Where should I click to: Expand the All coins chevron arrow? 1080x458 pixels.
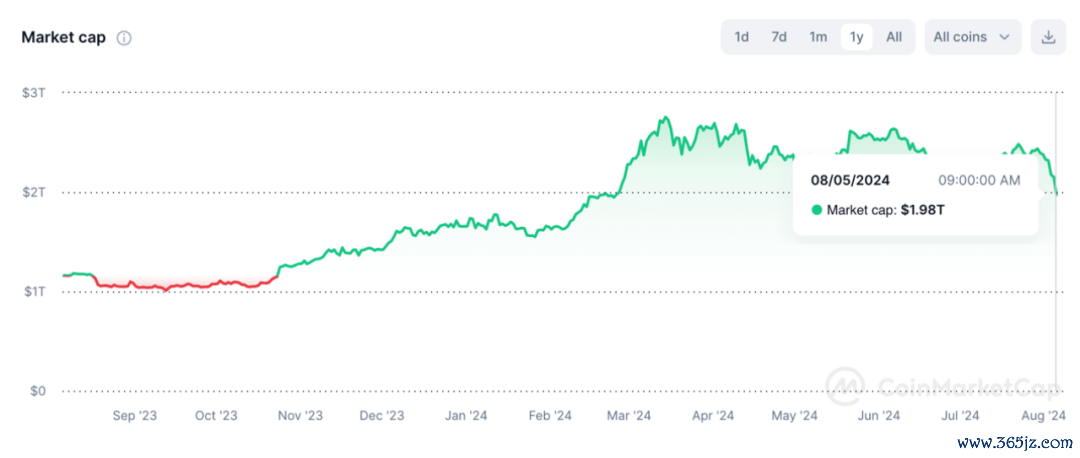[x=1004, y=37]
